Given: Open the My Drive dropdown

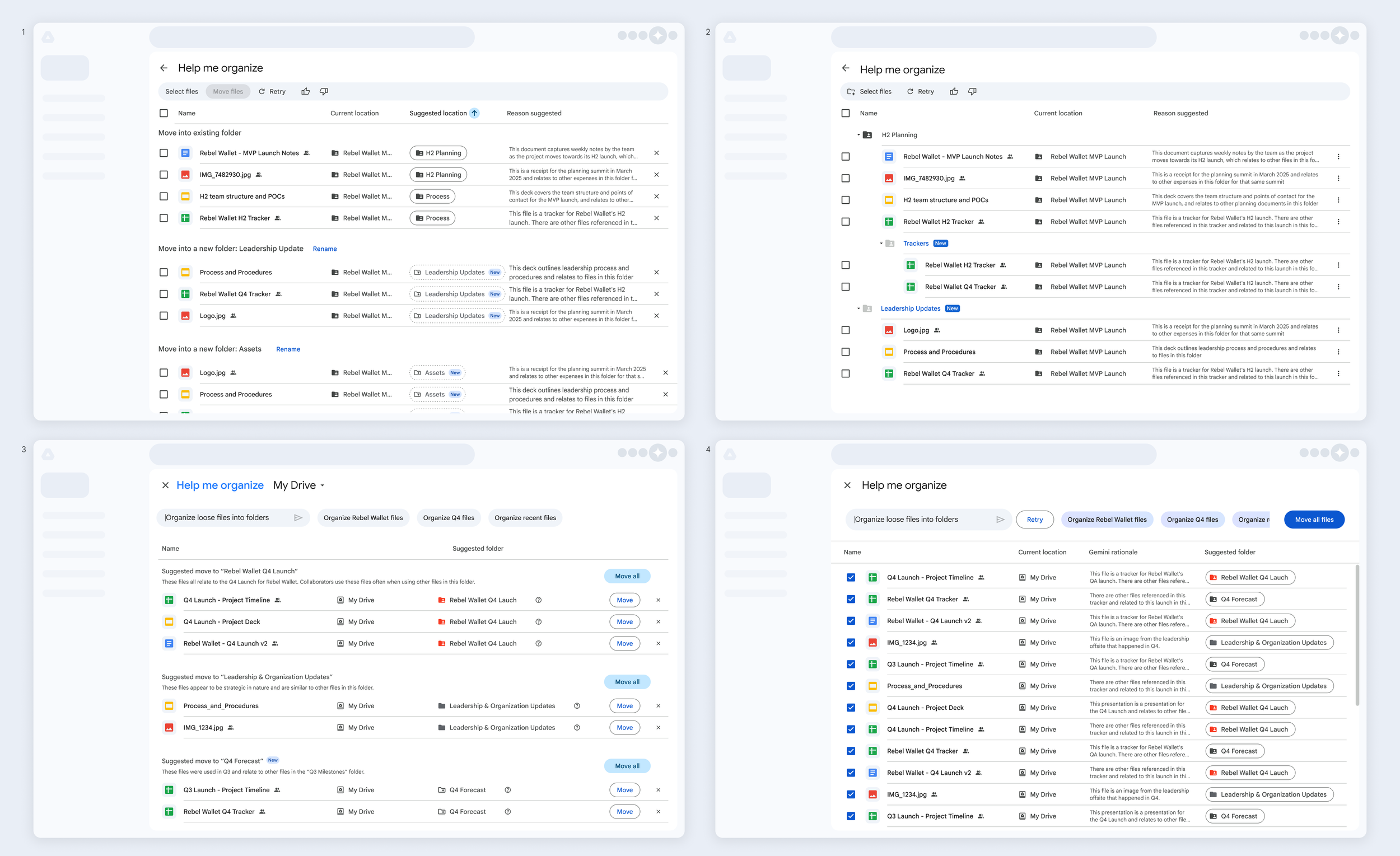Looking at the screenshot, I should tap(299, 484).
